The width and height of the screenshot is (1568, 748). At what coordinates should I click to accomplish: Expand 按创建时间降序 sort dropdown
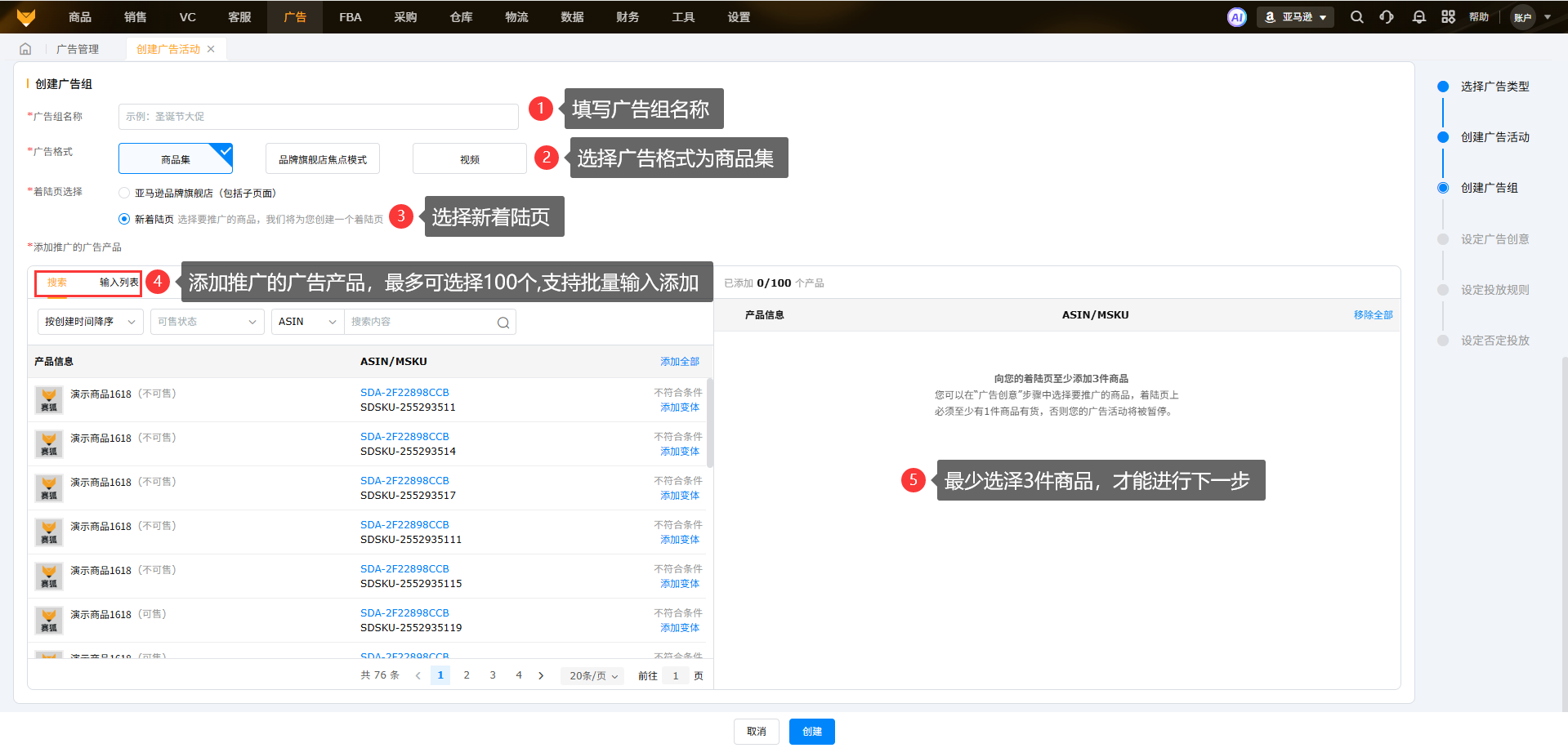pos(90,322)
